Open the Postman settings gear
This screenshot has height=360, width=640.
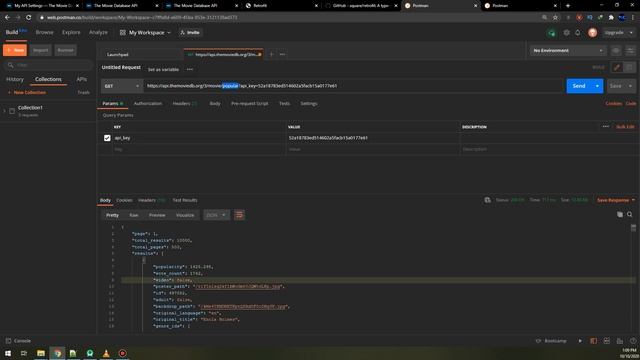coord(567,33)
